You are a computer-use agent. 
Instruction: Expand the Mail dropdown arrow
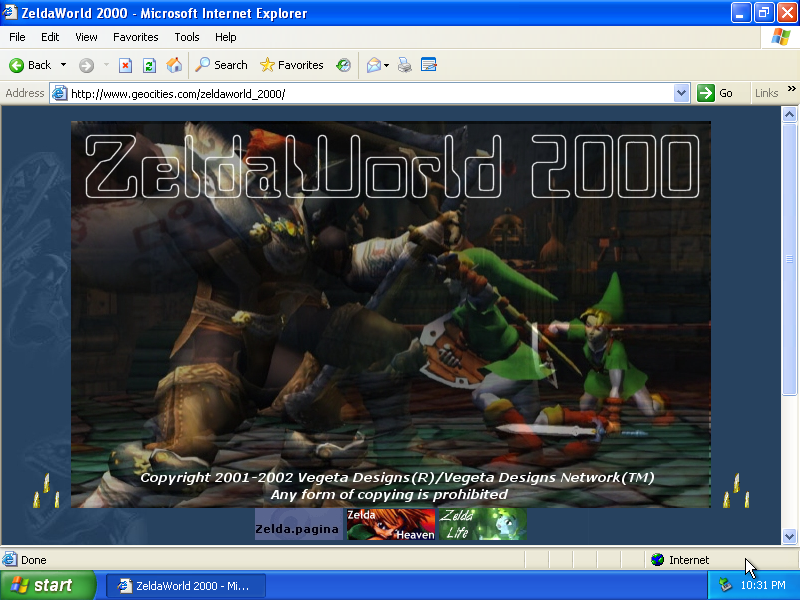click(x=386, y=65)
